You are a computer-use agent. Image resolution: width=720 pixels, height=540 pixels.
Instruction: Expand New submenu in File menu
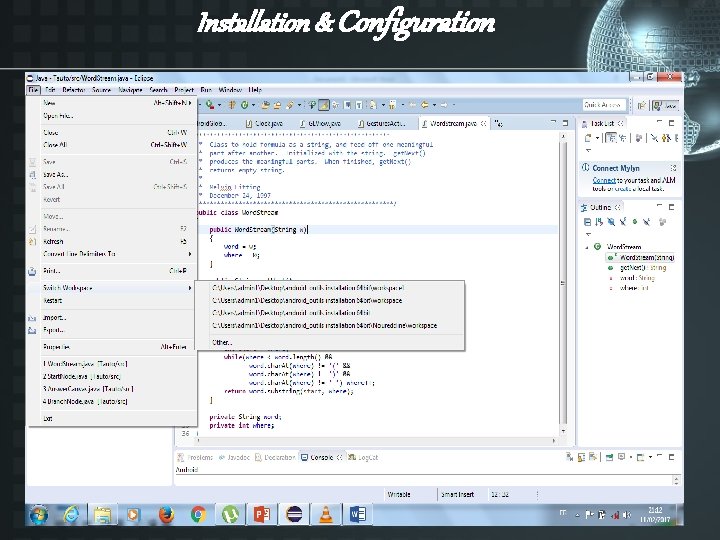pyautogui.click(x=112, y=103)
